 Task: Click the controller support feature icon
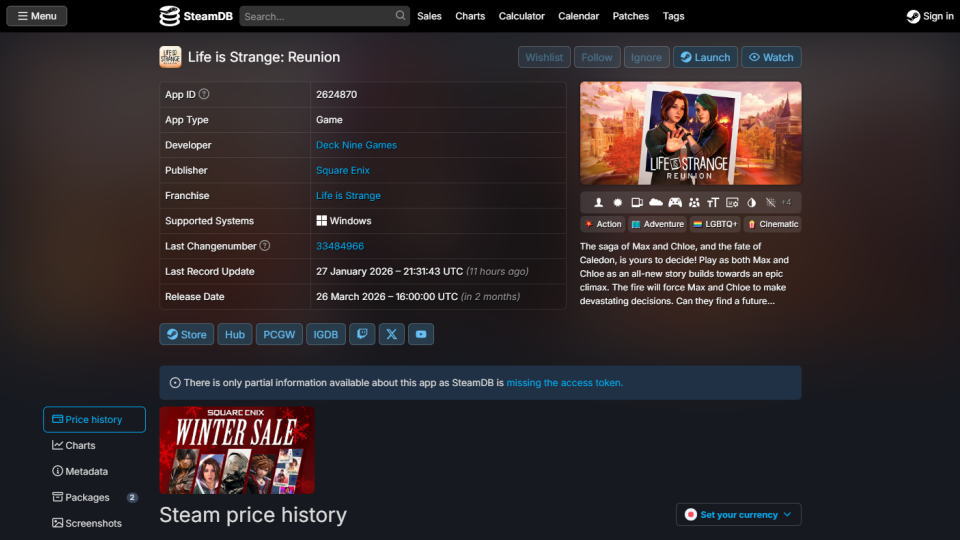(675, 203)
